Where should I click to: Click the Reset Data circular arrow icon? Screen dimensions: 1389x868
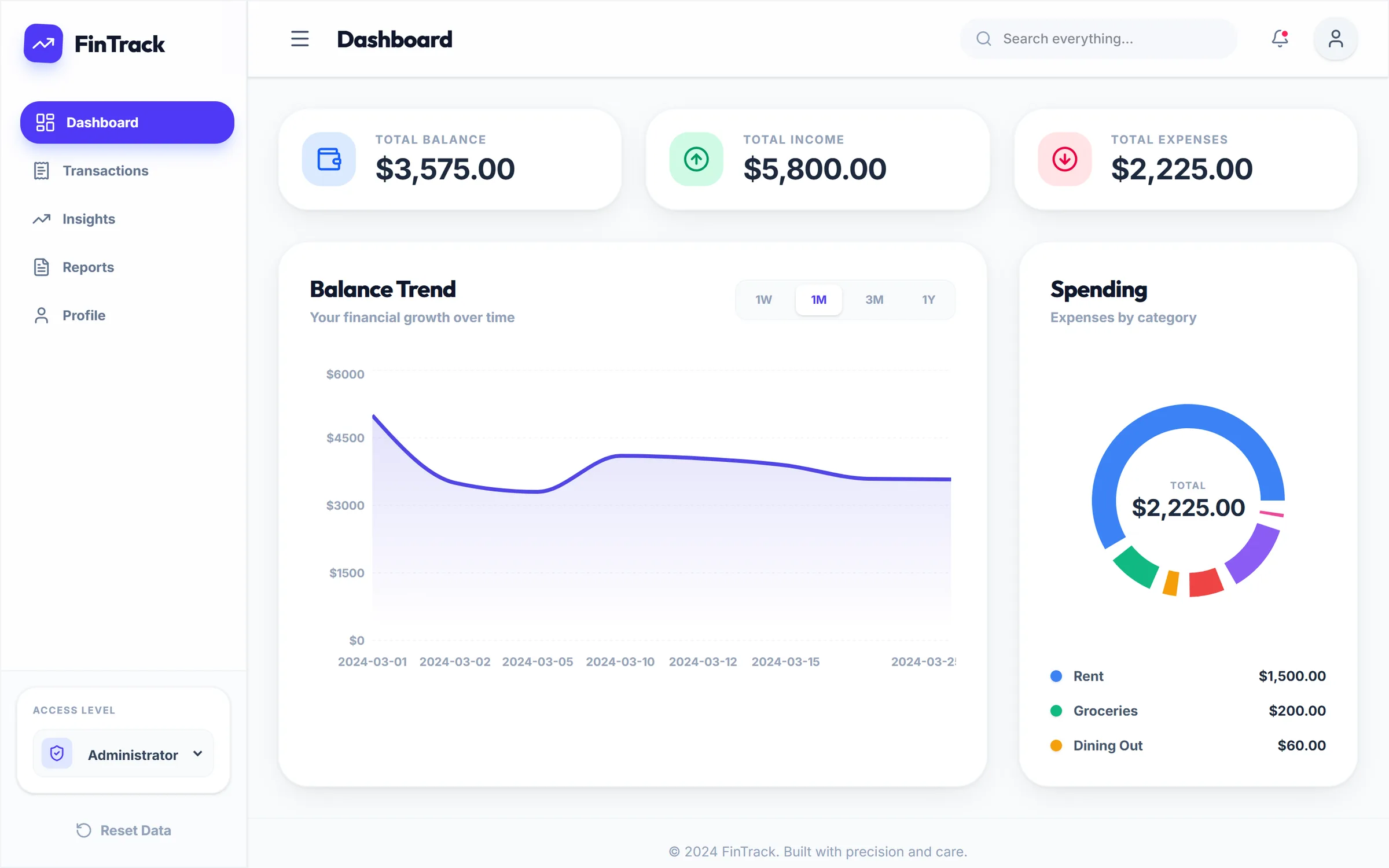pyautogui.click(x=84, y=830)
